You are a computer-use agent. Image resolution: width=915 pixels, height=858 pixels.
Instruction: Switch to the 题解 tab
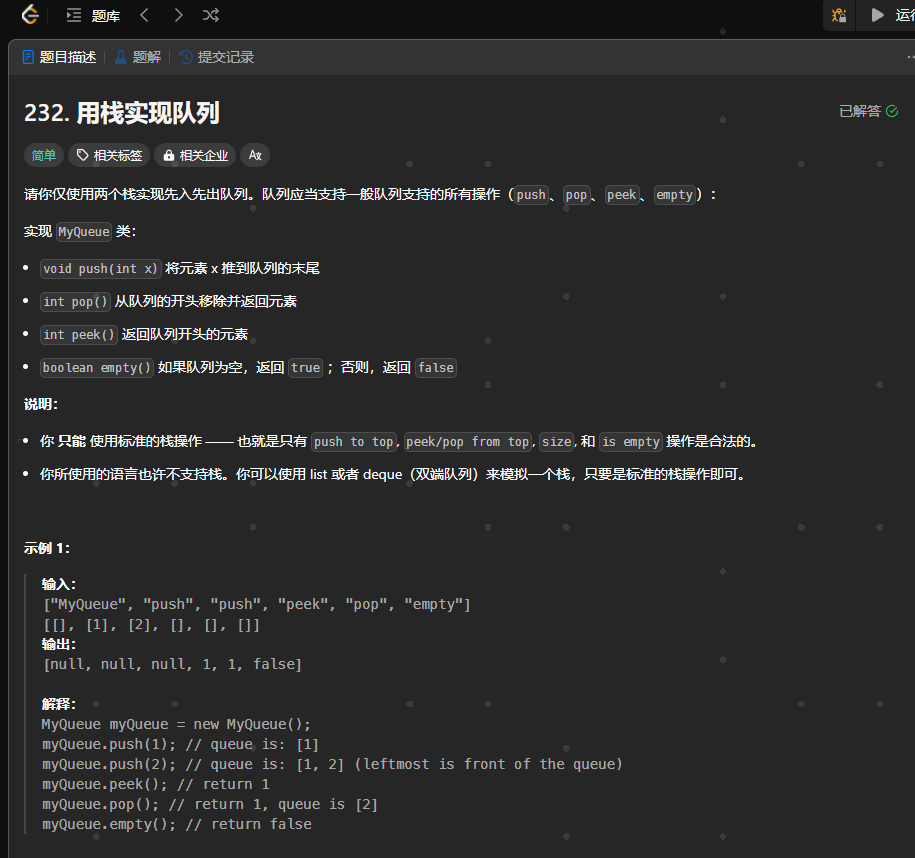(x=138, y=57)
